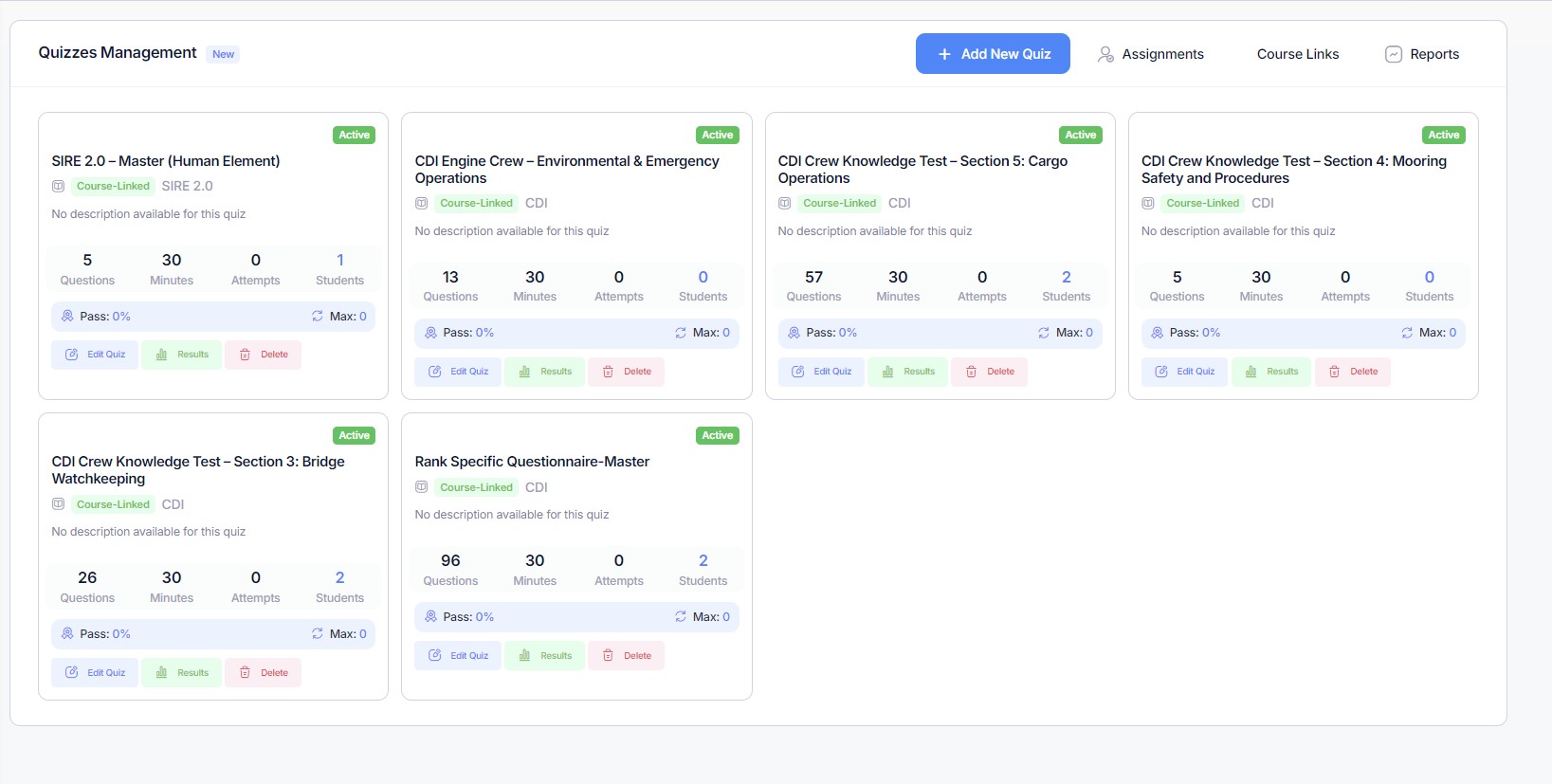This screenshot has height=784, width=1552.
Task: Open students count on Cargo Operations quiz
Action: click(1066, 277)
